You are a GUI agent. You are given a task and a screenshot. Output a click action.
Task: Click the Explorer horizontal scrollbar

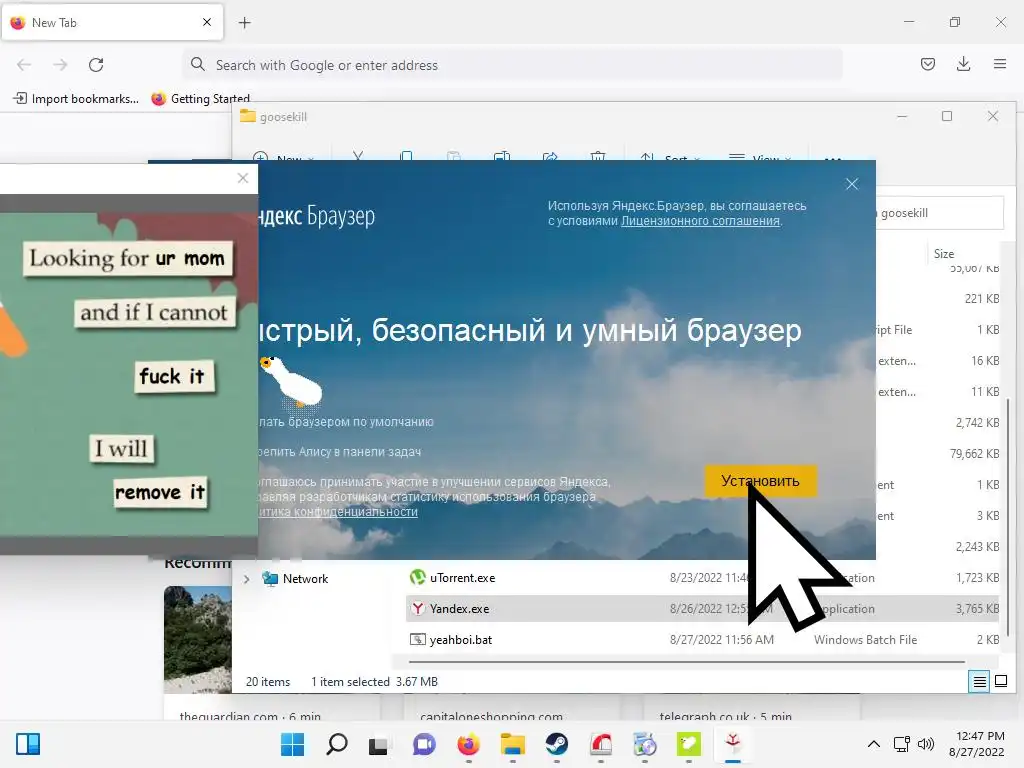(686, 662)
